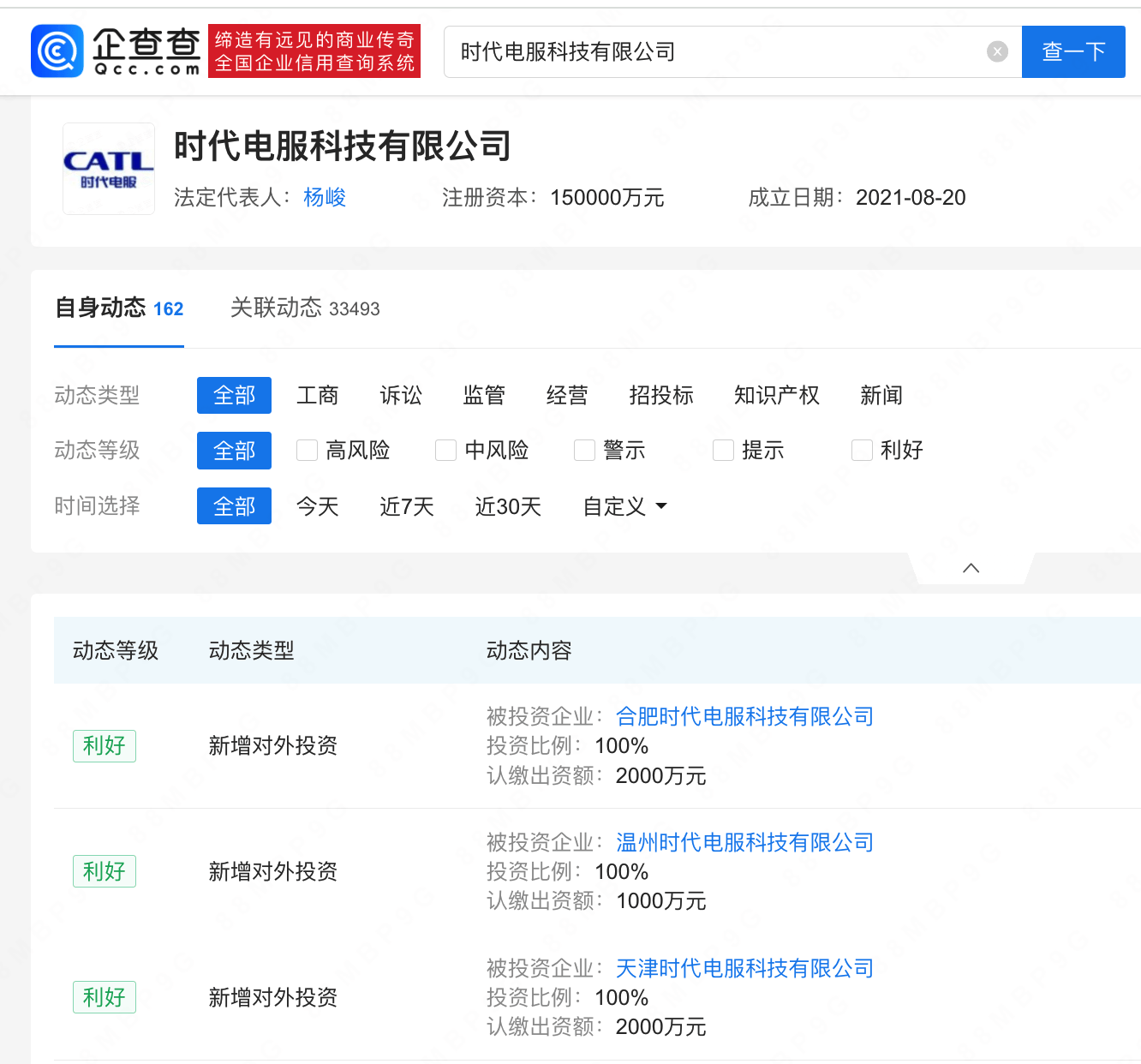Clear the search box with the X icon

click(x=997, y=52)
